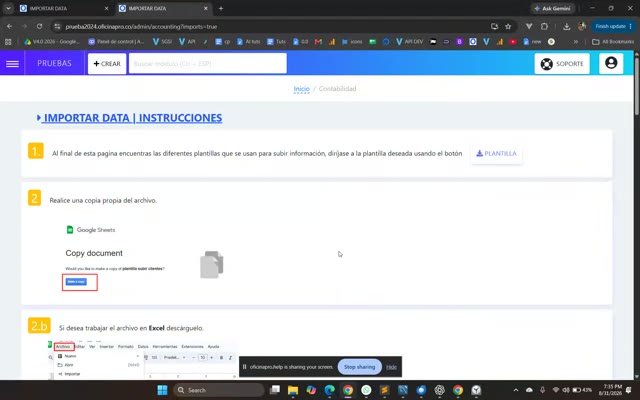
Task: Open Wi-Fi network tray icon
Action: (556, 390)
